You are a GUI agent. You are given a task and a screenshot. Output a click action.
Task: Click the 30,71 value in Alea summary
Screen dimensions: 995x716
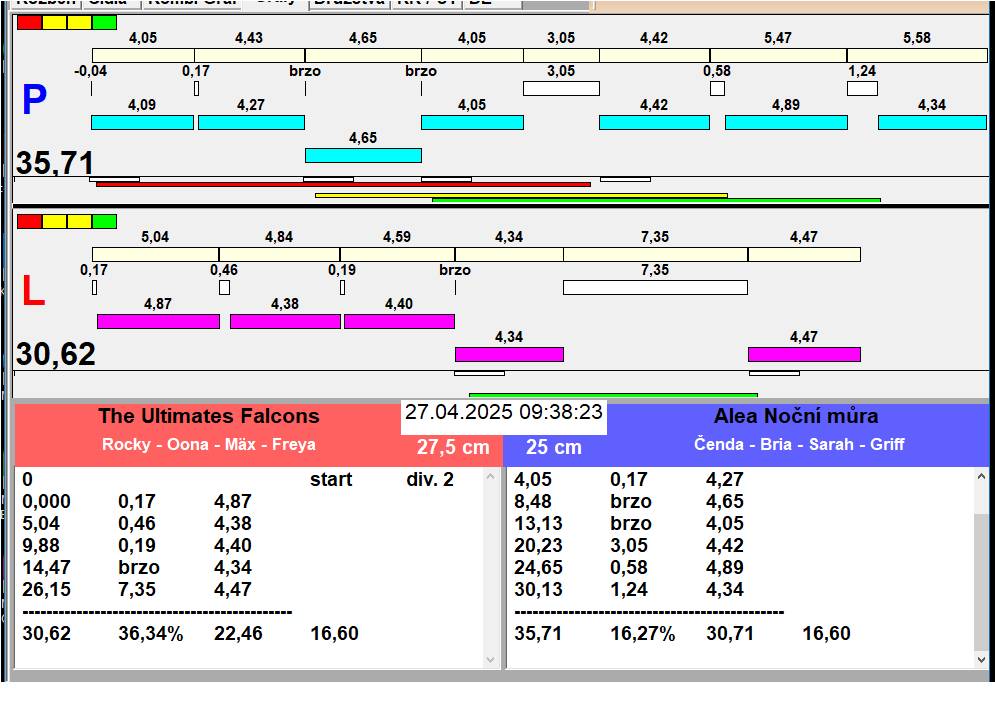(730, 633)
